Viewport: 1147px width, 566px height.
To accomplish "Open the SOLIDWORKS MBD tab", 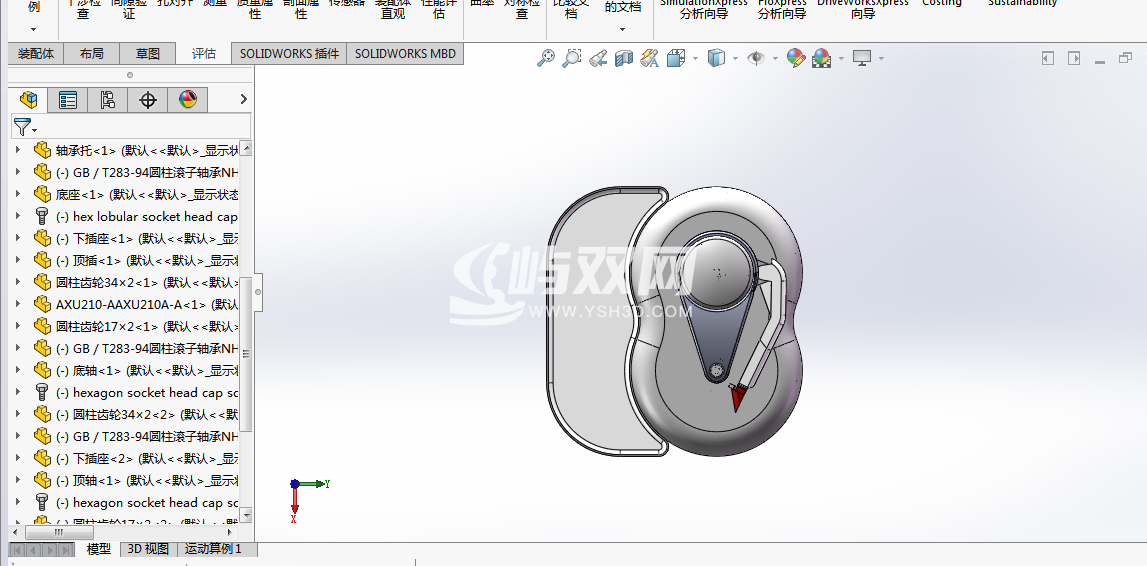I will point(405,53).
